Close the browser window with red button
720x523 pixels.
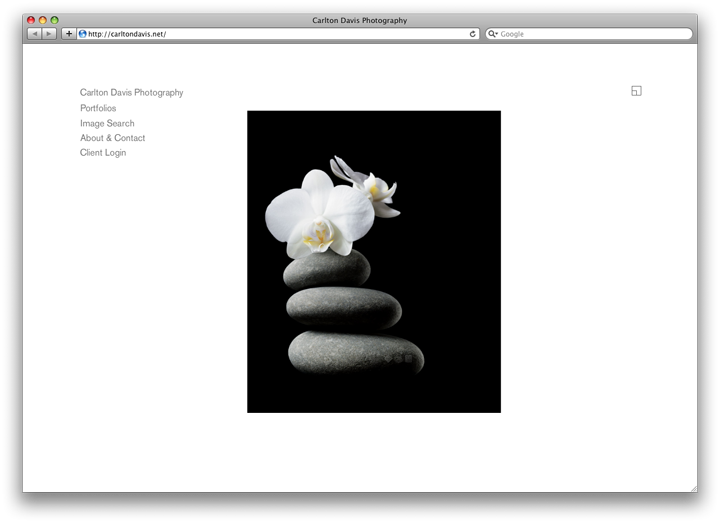pos(31,20)
